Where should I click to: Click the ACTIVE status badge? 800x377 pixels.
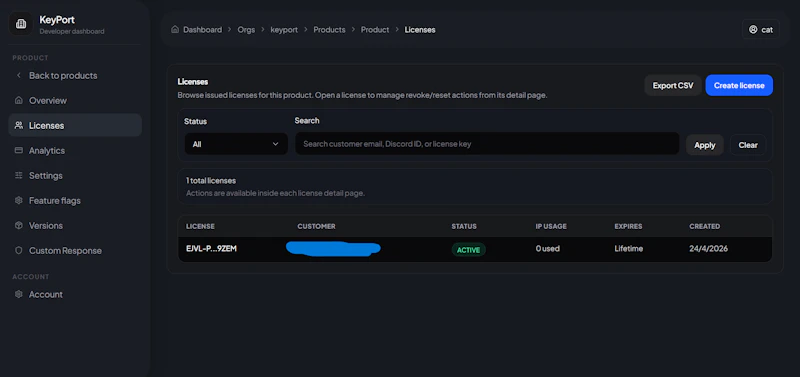[x=468, y=249]
